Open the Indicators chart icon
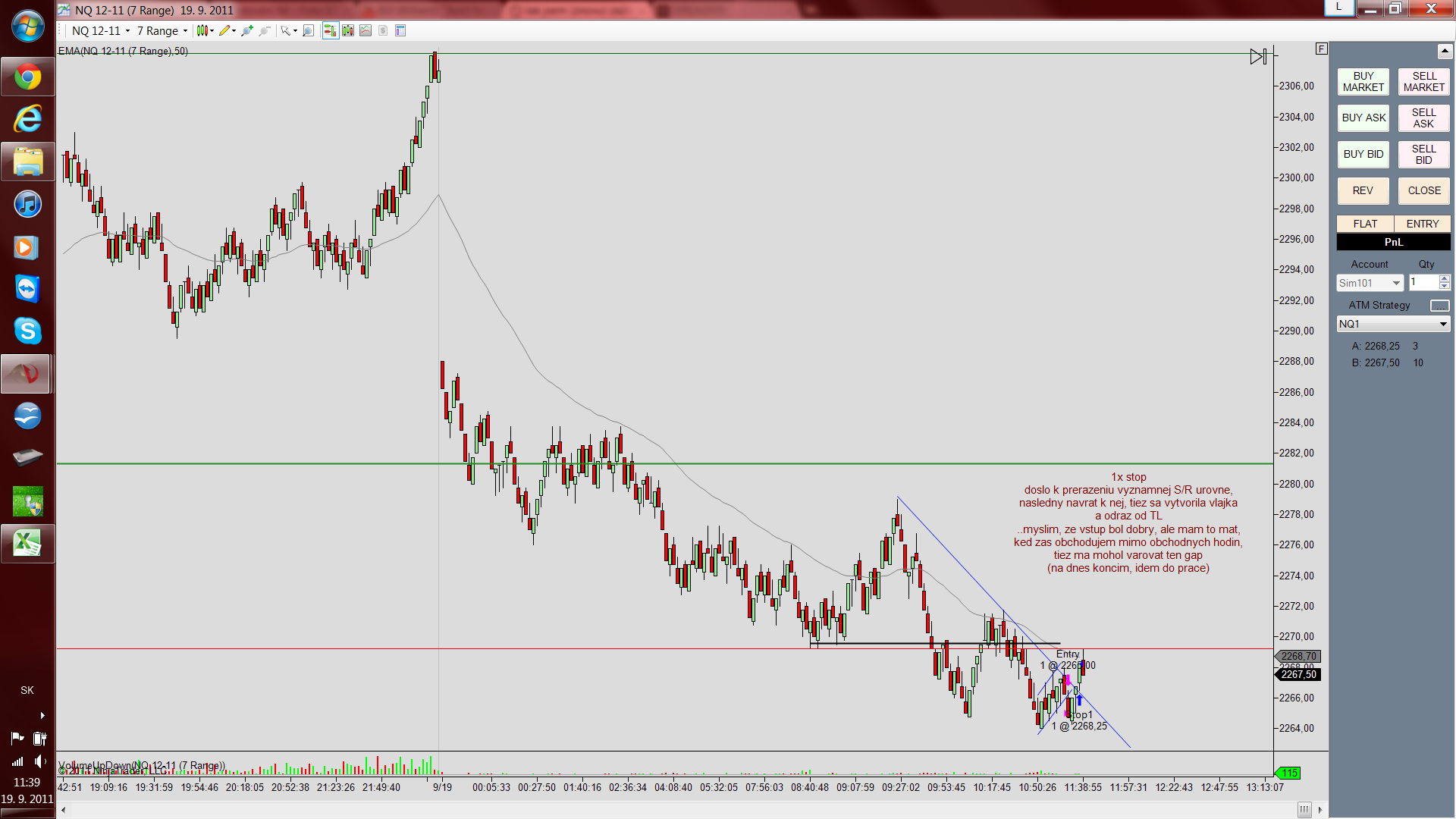Screen dimensions: 1456x819 point(366,31)
